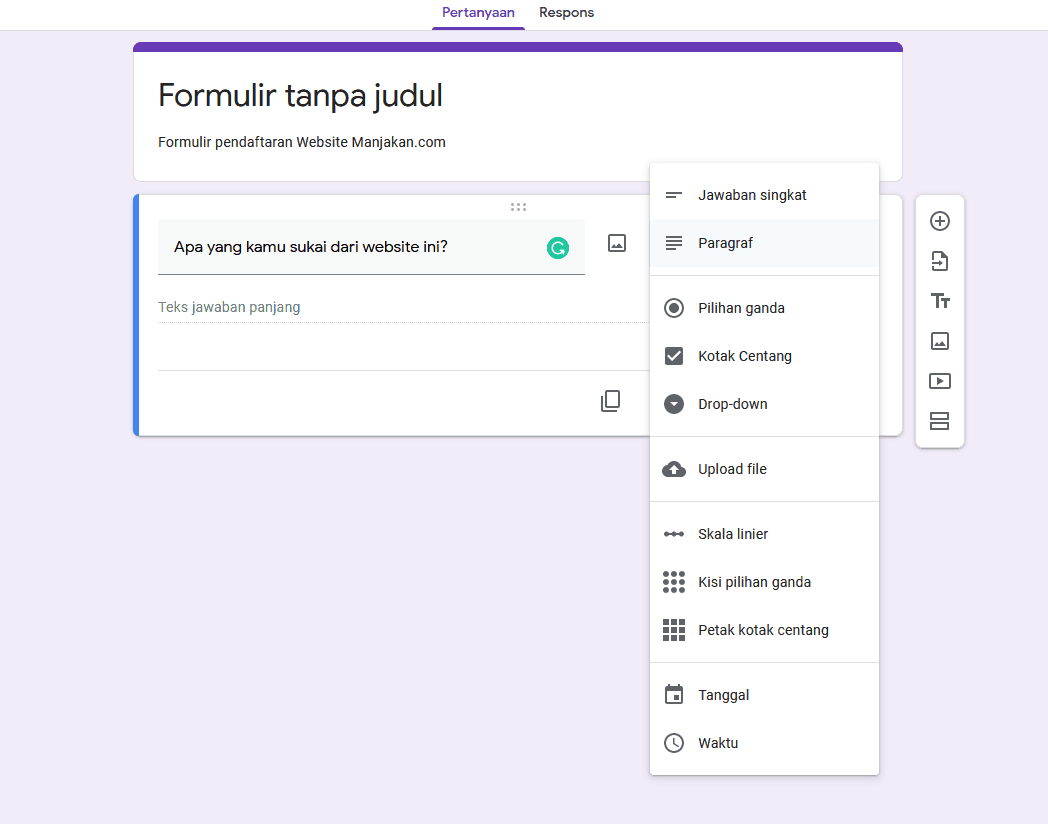Screen dimensions: 1048x824
Task: Click the Add title and description icon
Action: [940, 300]
